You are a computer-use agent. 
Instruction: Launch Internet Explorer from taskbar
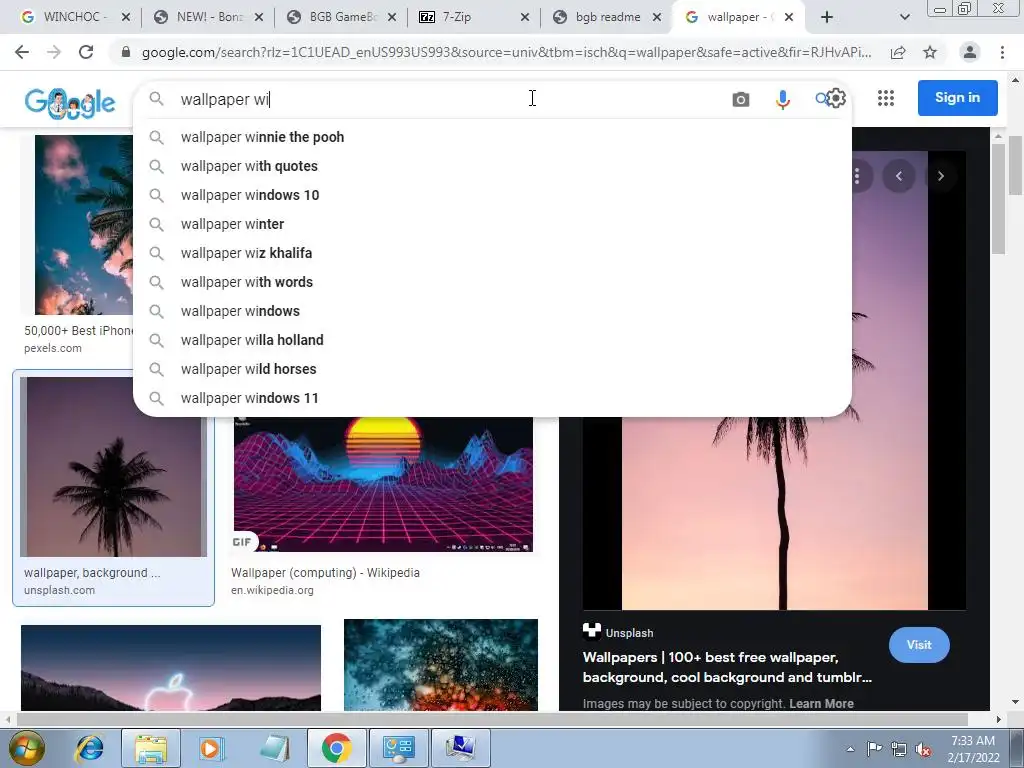tap(89, 748)
